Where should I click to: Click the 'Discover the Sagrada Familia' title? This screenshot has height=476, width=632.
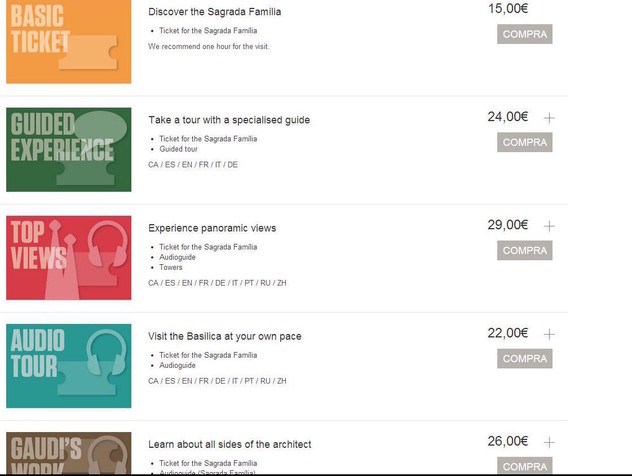[x=214, y=12]
